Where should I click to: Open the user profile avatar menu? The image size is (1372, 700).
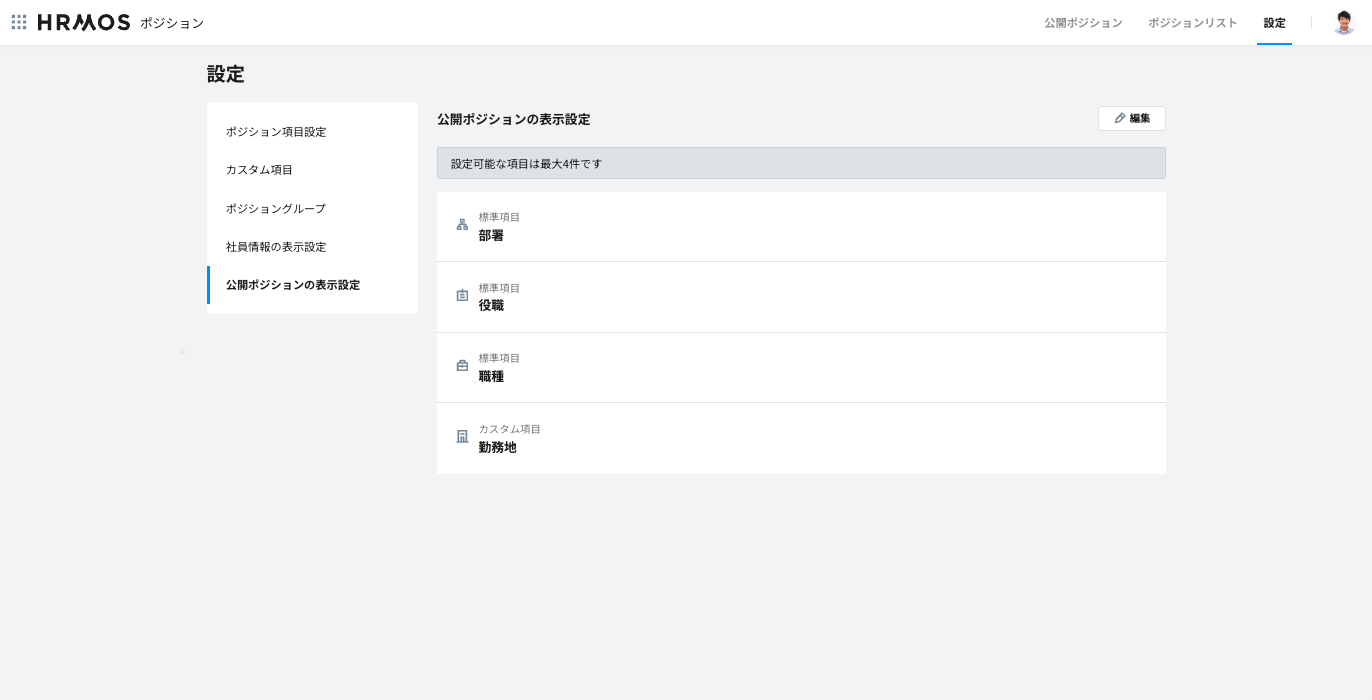click(x=1343, y=22)
